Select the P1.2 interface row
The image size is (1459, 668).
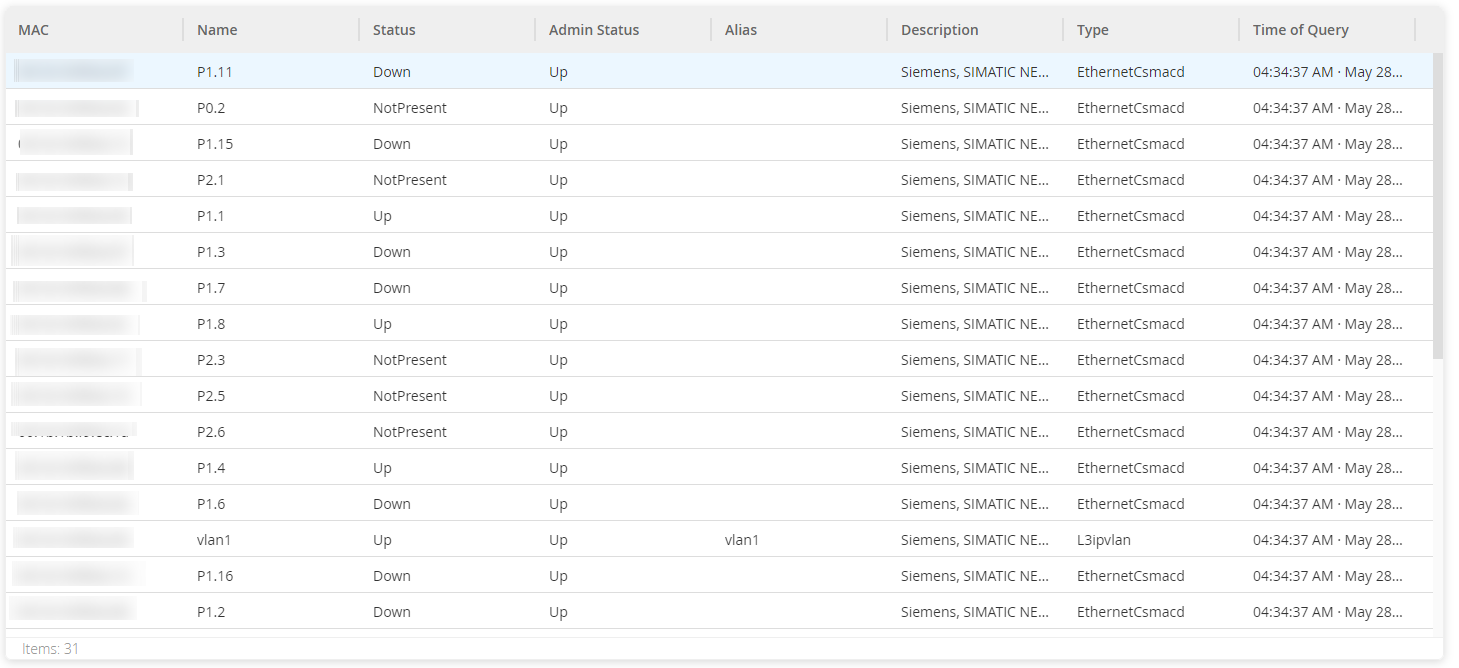pos(211,612)
